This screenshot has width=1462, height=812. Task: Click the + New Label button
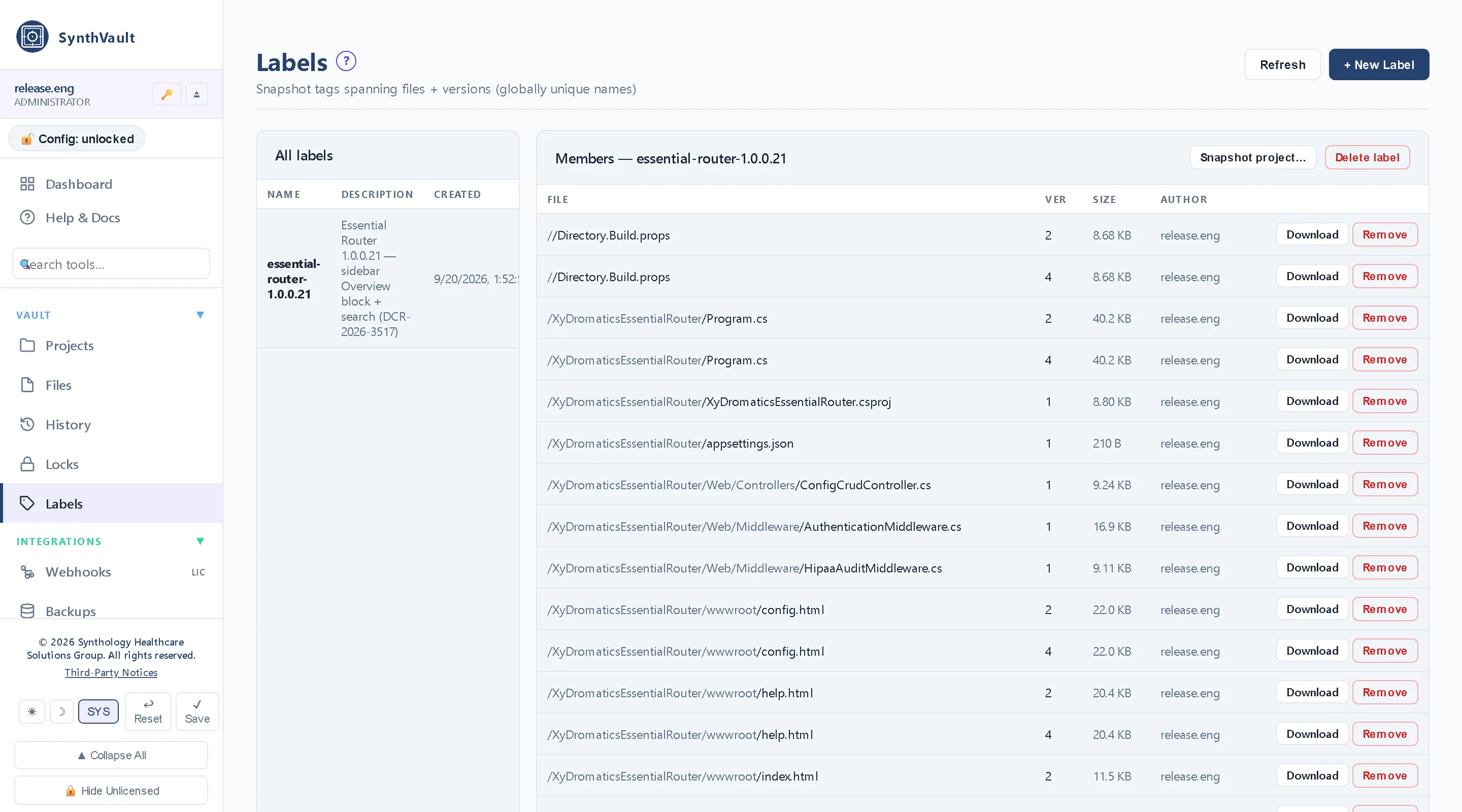pos(1379,64)
